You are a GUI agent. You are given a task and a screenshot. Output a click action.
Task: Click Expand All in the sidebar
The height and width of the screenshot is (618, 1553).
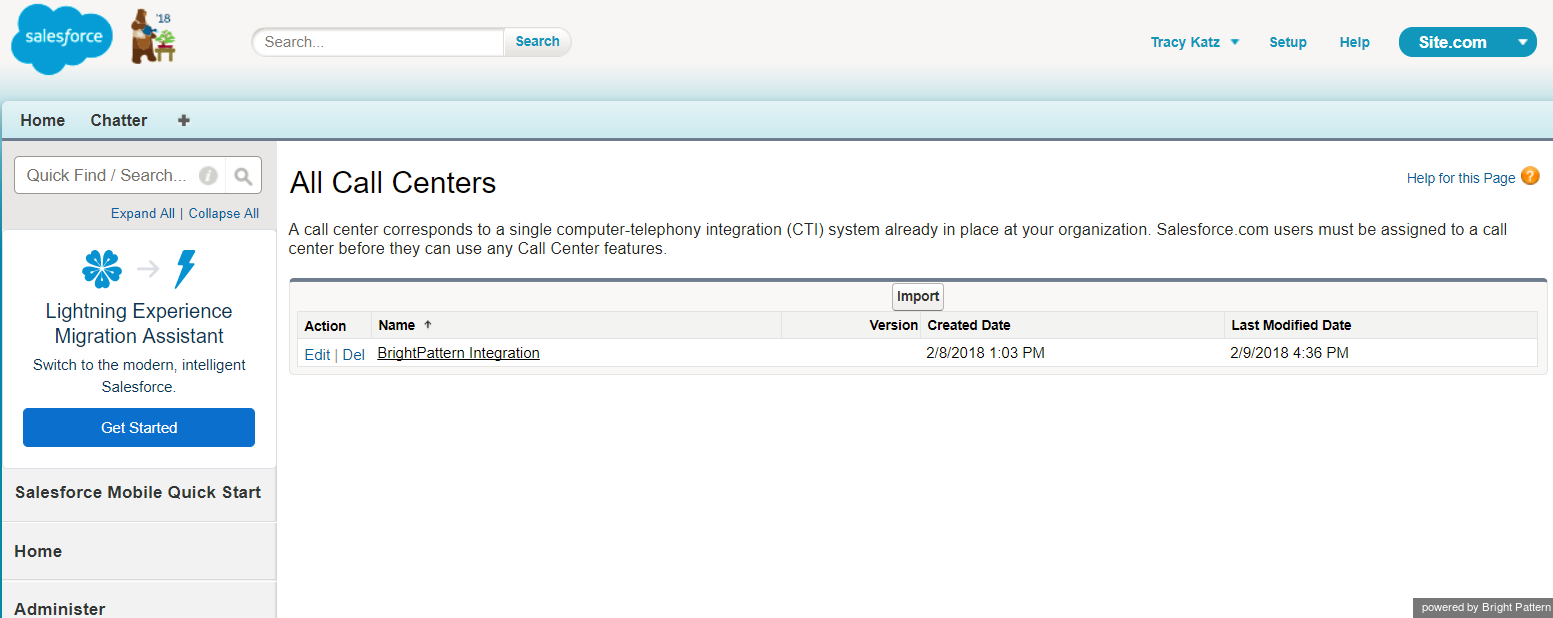[x=143, y=213]
